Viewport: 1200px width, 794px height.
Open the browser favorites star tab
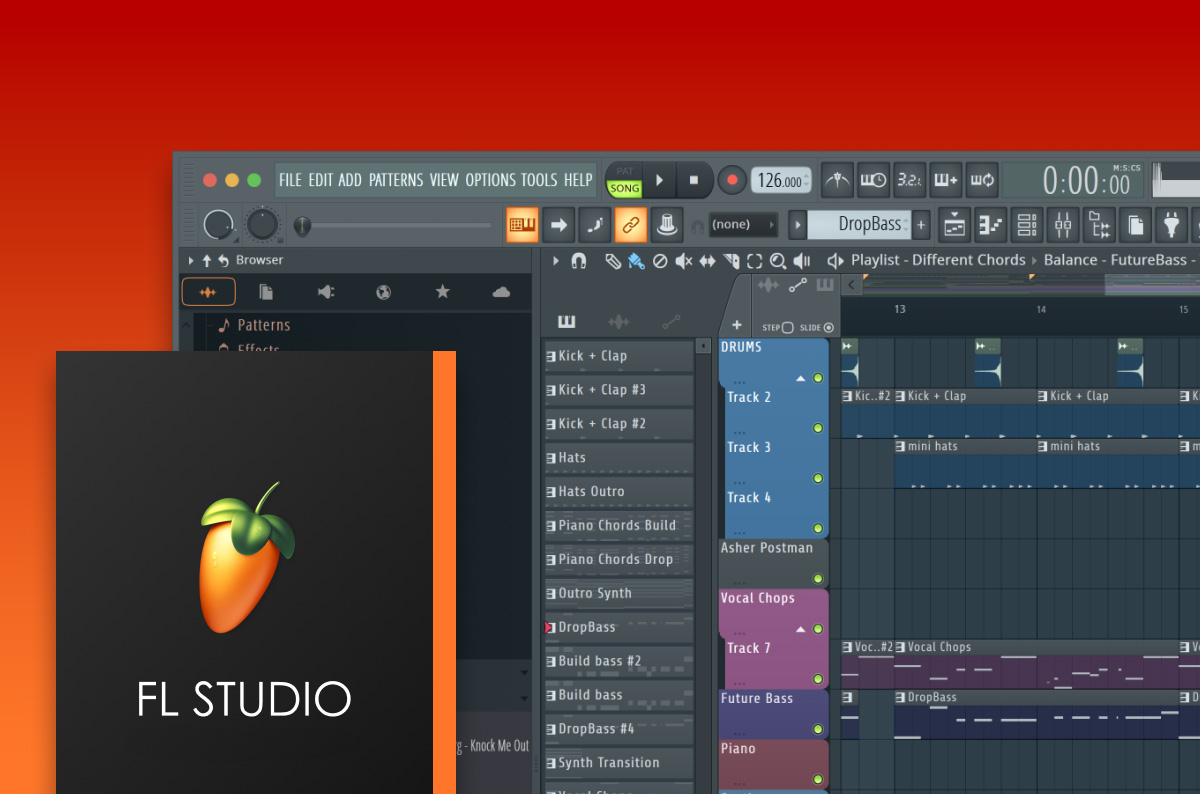[443, 292]
